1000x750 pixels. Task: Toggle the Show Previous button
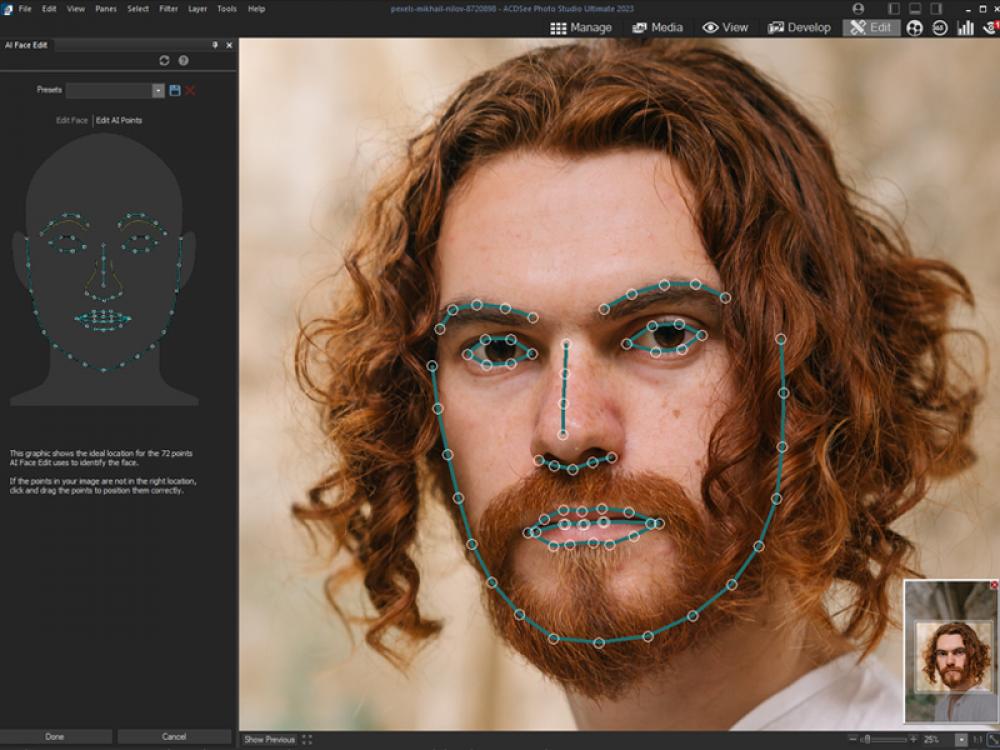pyautogui.click(x=269, y=740)
